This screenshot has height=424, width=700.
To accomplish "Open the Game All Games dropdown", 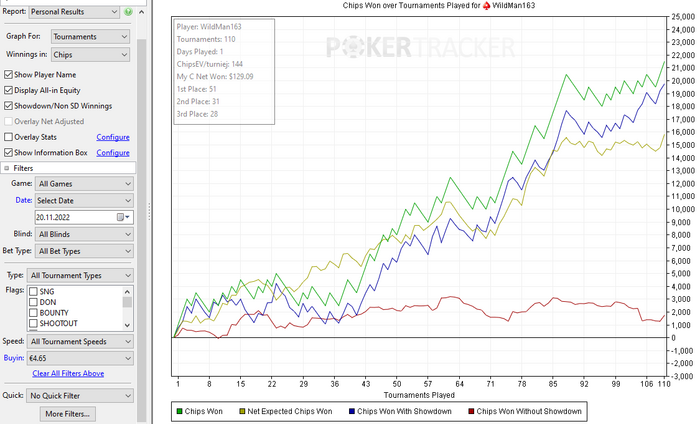I will point(84,184).
